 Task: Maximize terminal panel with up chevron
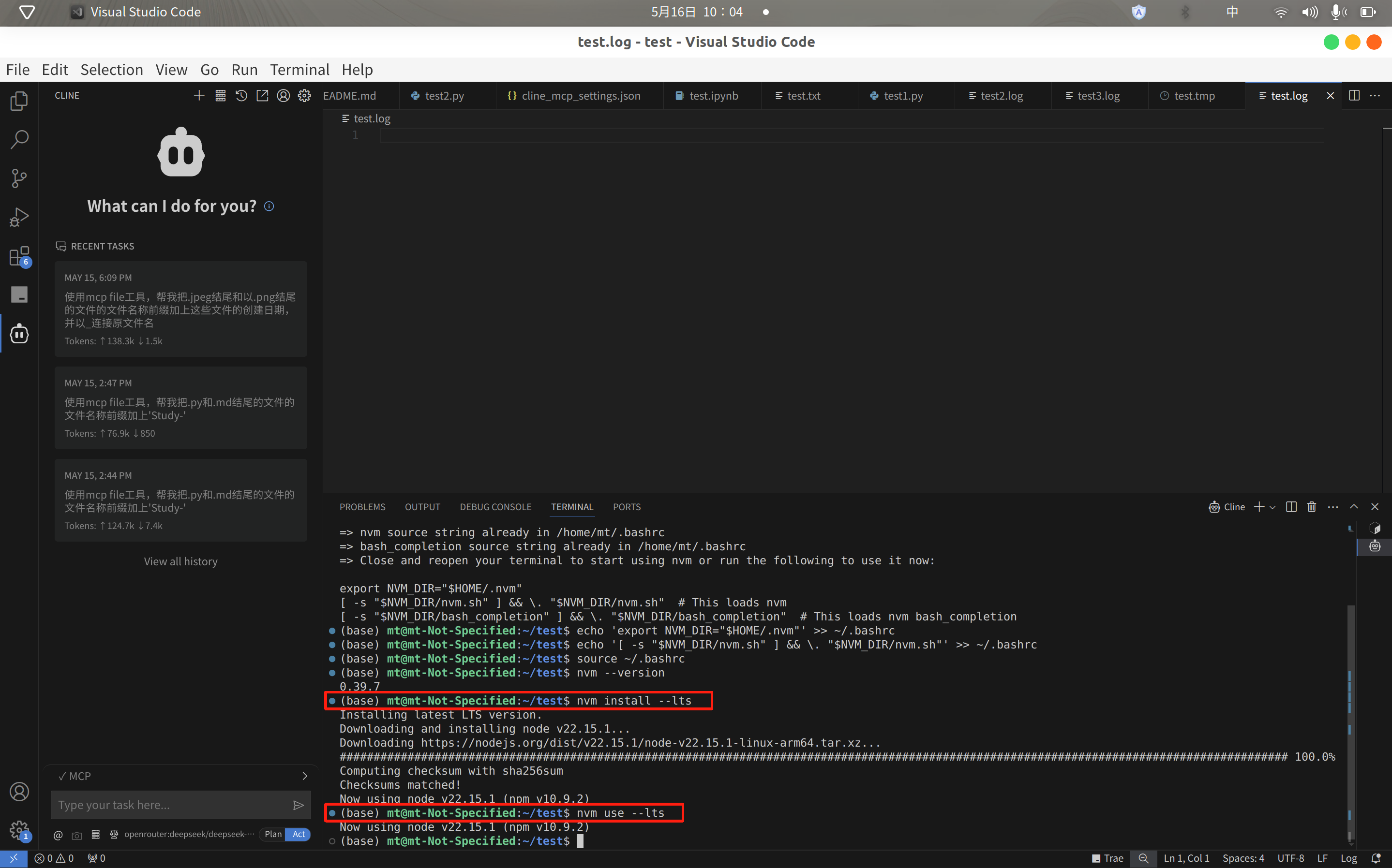[x=1353, y=506]
